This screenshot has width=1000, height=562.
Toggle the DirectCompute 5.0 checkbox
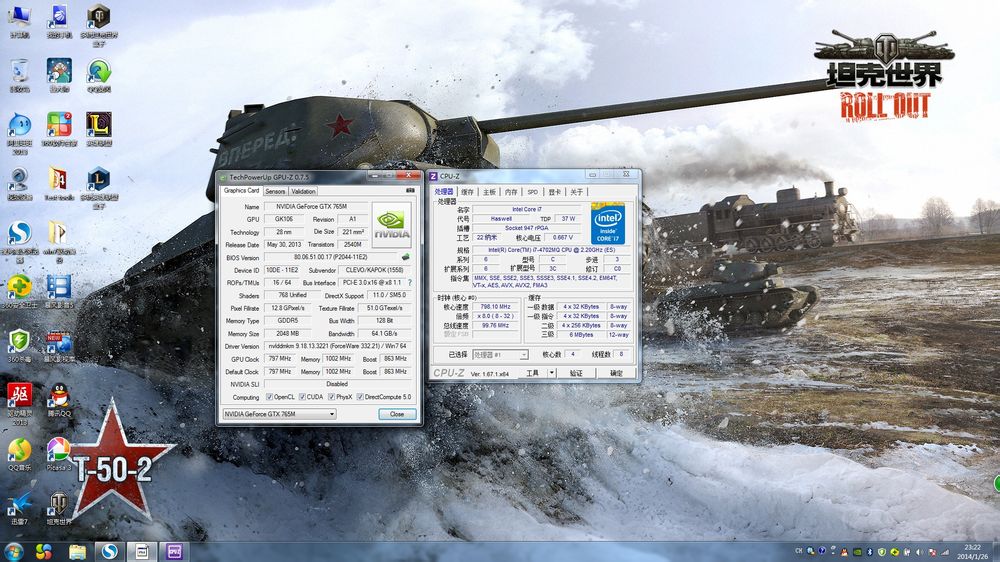point(360,397)
